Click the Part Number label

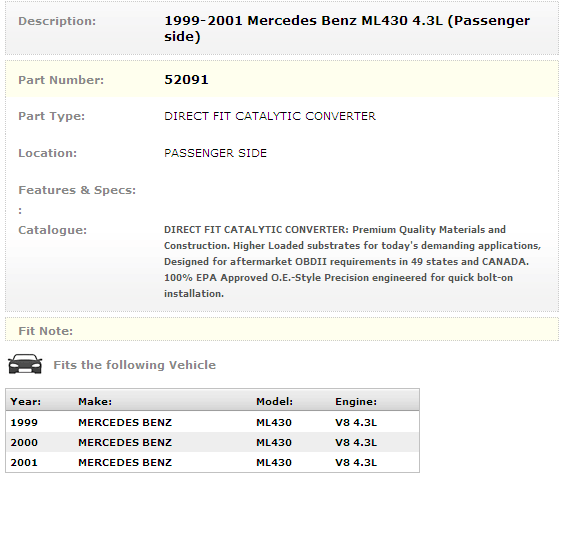click(61, 80)
